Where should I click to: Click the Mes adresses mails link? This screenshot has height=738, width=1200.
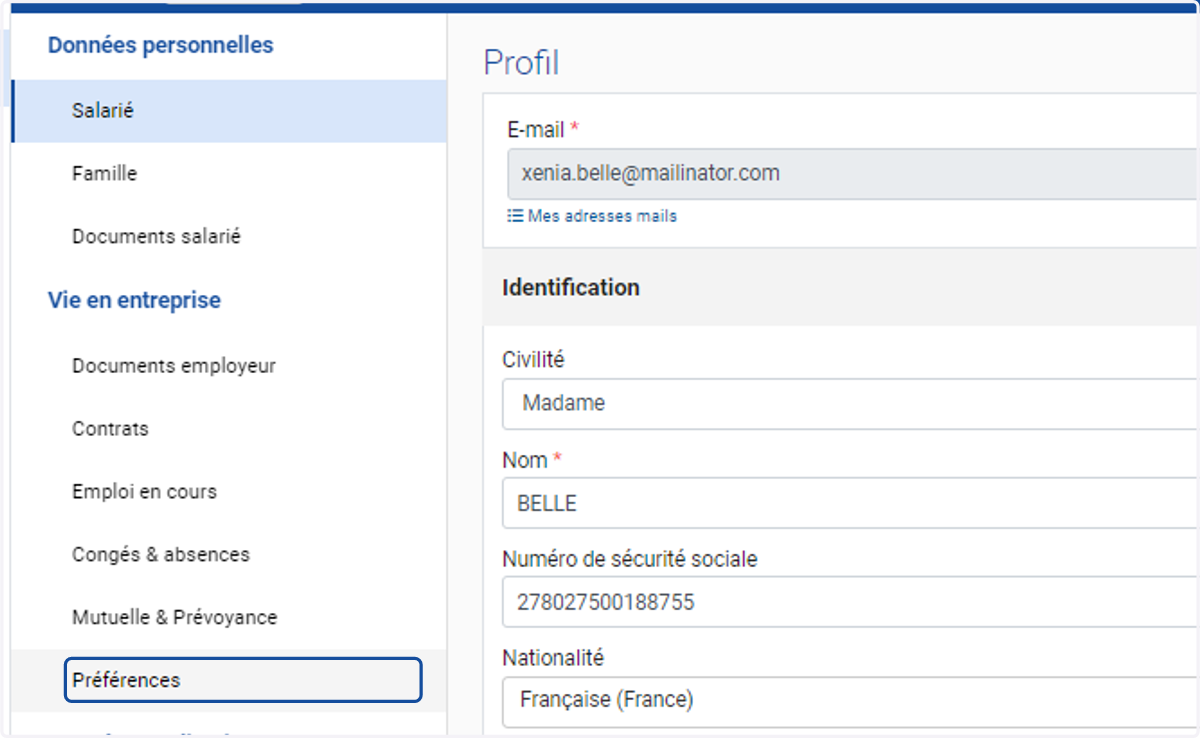point(602,216)
